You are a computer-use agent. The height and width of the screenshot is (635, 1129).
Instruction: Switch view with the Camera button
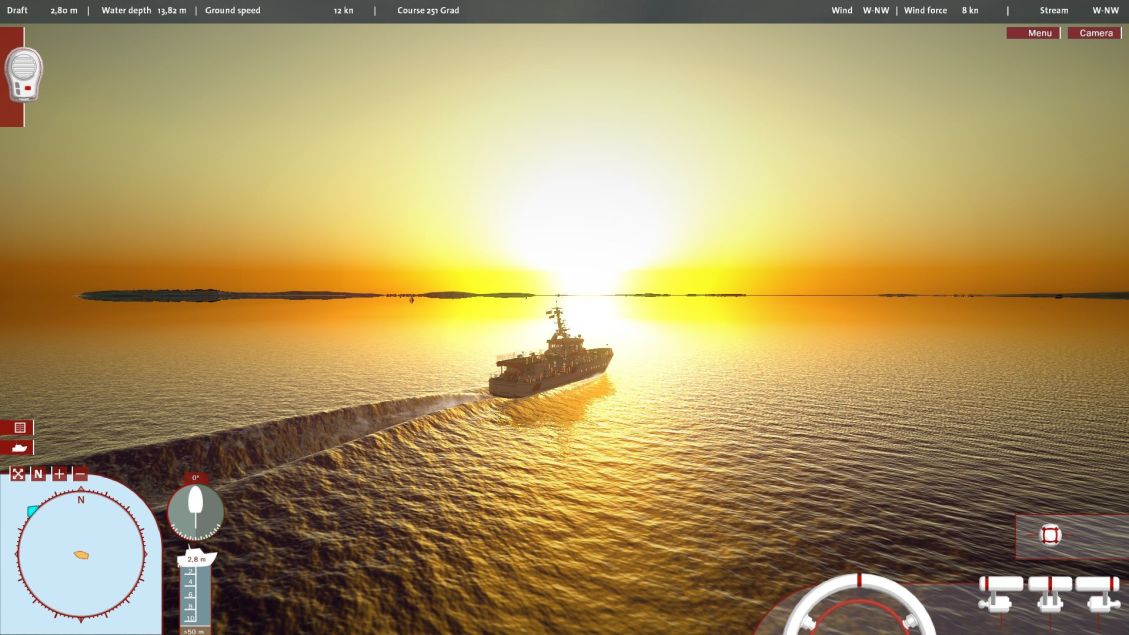pyautogui.click(x=1094, y=33)
